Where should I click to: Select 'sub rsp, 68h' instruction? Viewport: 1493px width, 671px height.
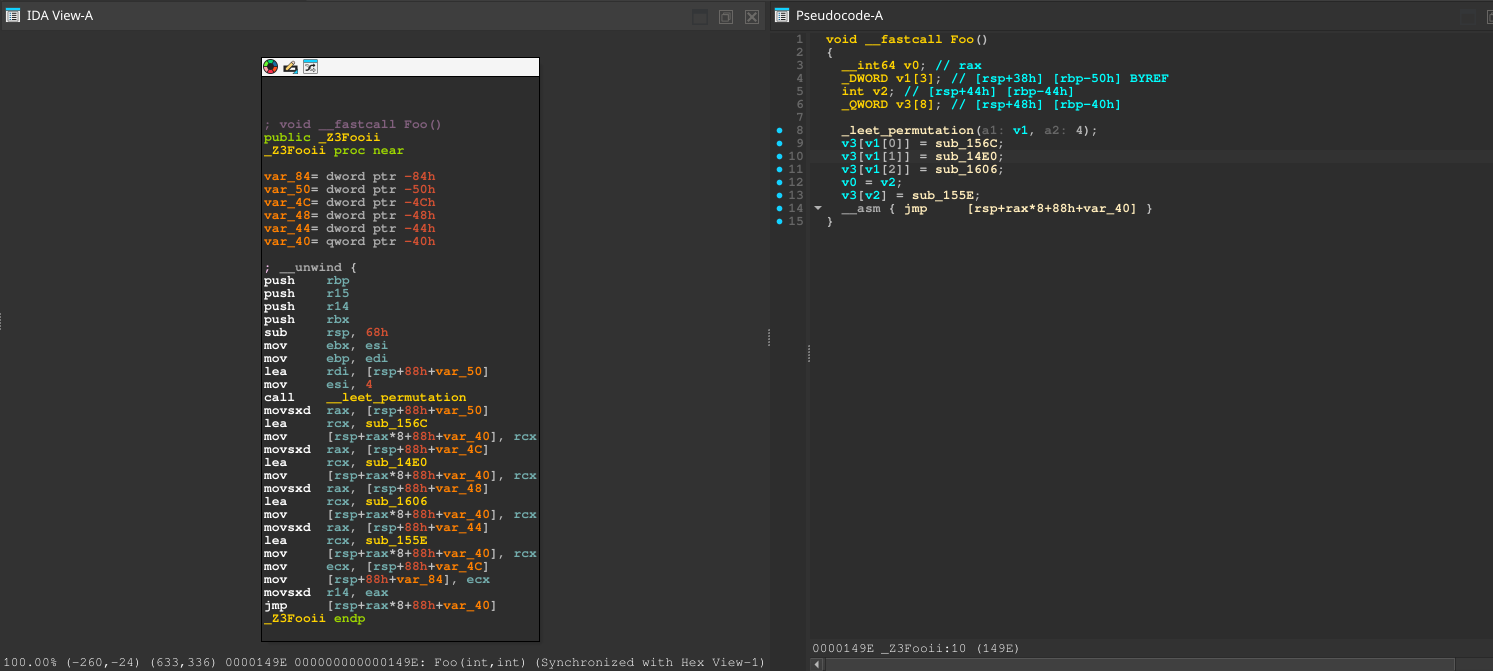[x=326, y=332]
